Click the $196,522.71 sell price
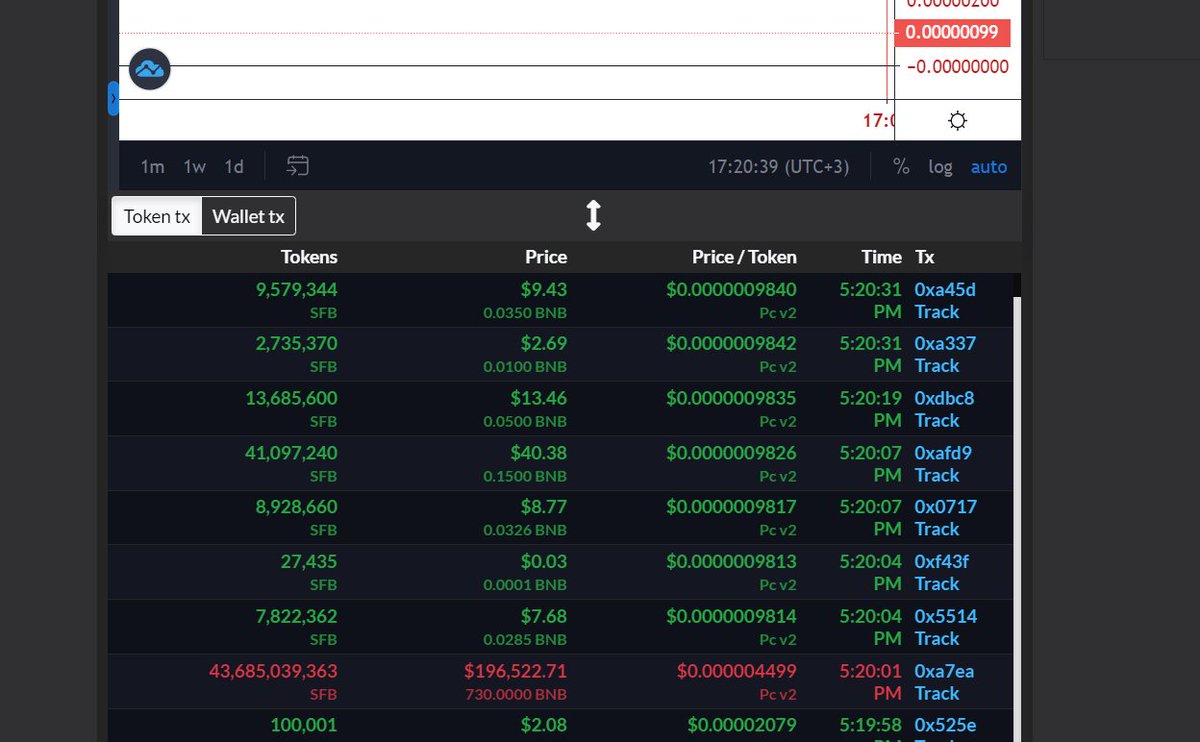Image resolution: width=1200 pixels, height=742 pixels. (515, 671)
